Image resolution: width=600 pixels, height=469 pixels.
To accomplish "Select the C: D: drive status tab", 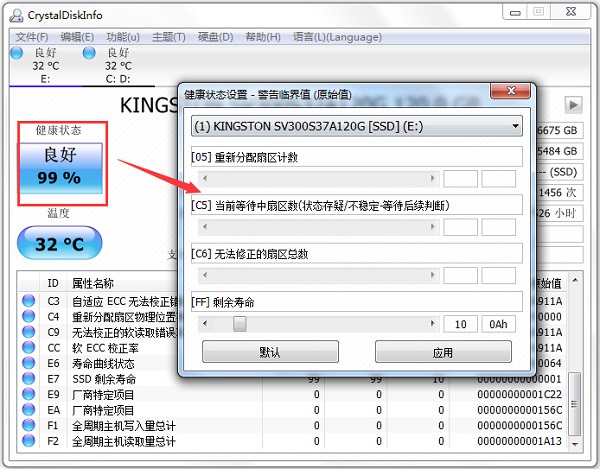I will point(118,65).
